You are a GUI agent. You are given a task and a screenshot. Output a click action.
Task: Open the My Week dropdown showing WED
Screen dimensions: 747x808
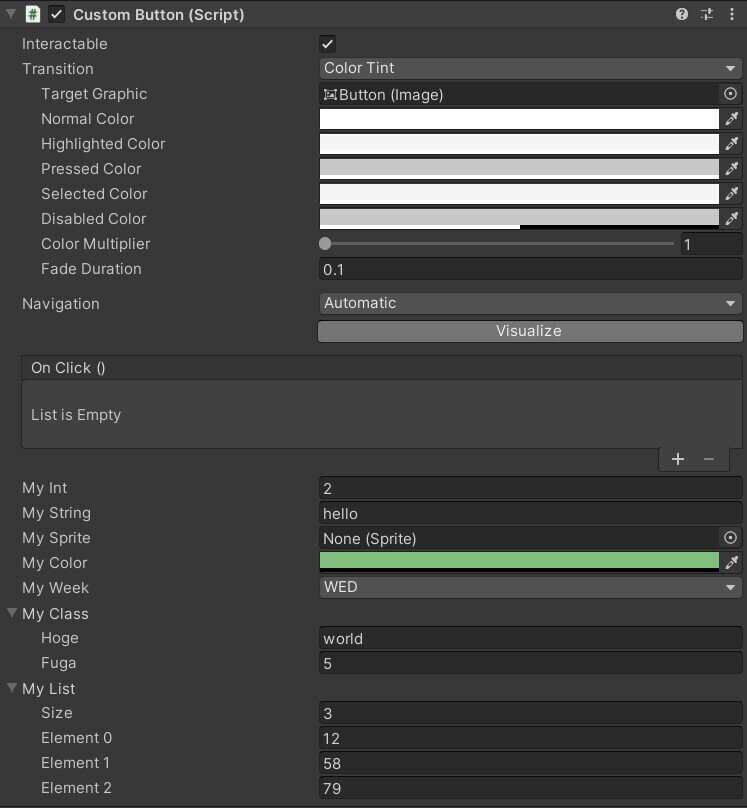(531, 587)
